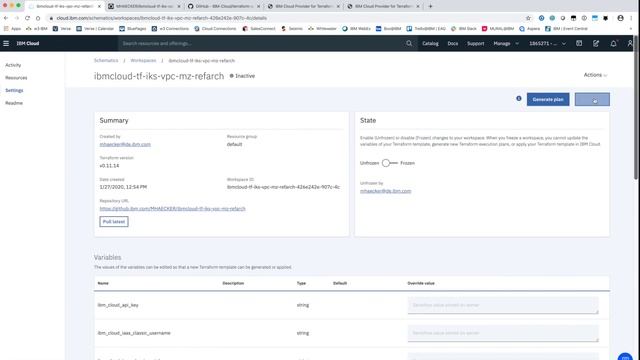
Task: Click the panel icon left of the pencil icon
Action: (x=579, y=43)
